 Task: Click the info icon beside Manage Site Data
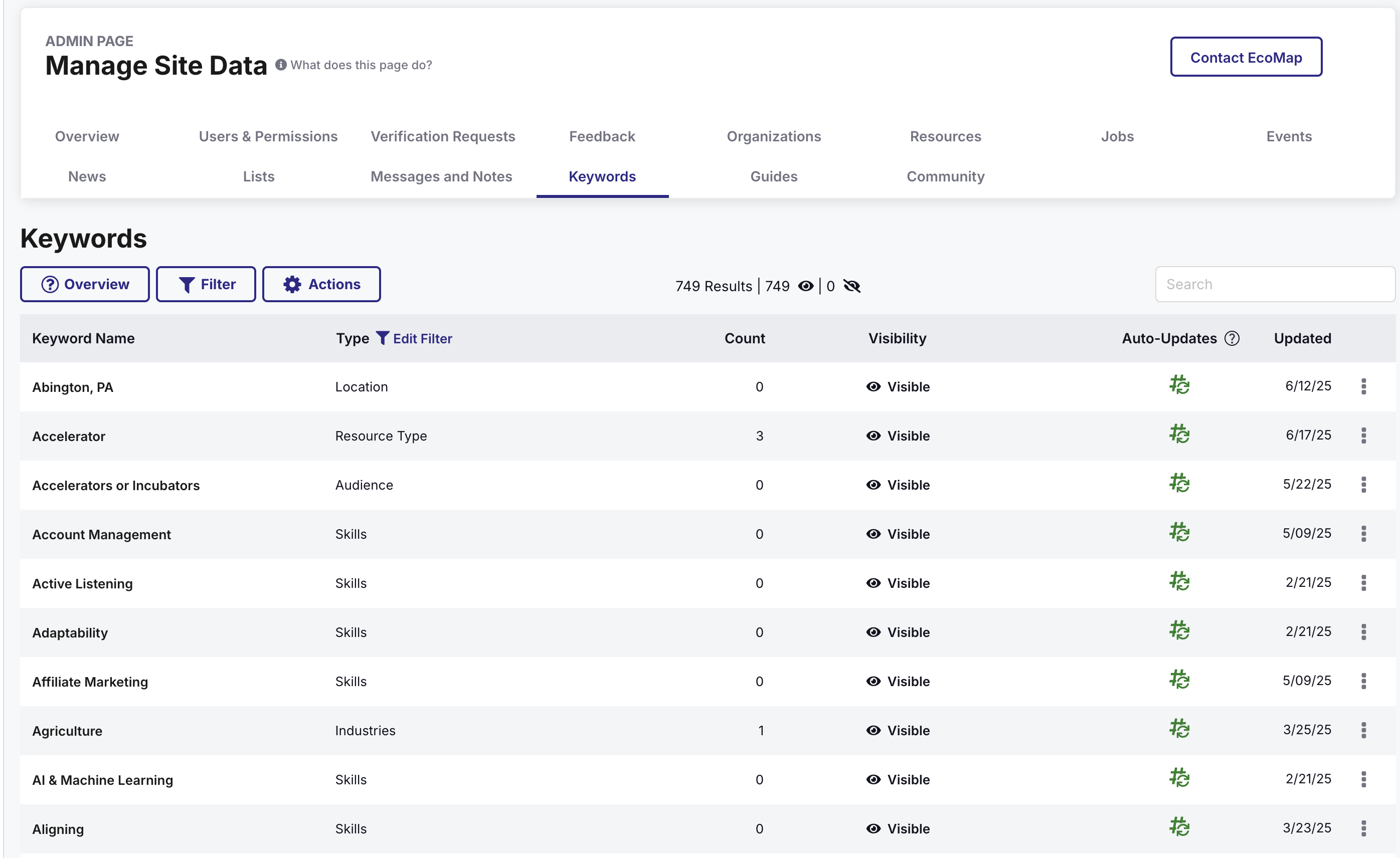[x=281, y=65]
